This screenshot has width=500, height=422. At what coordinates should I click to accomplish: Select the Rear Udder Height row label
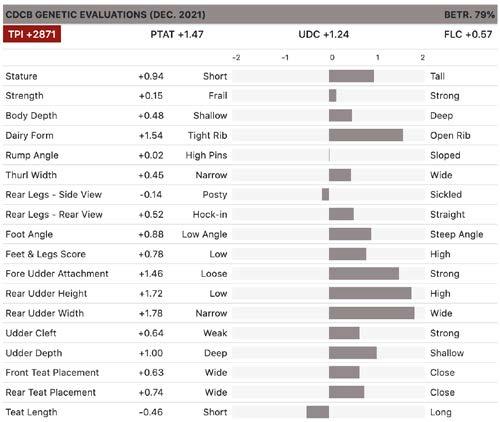(46, 294)
